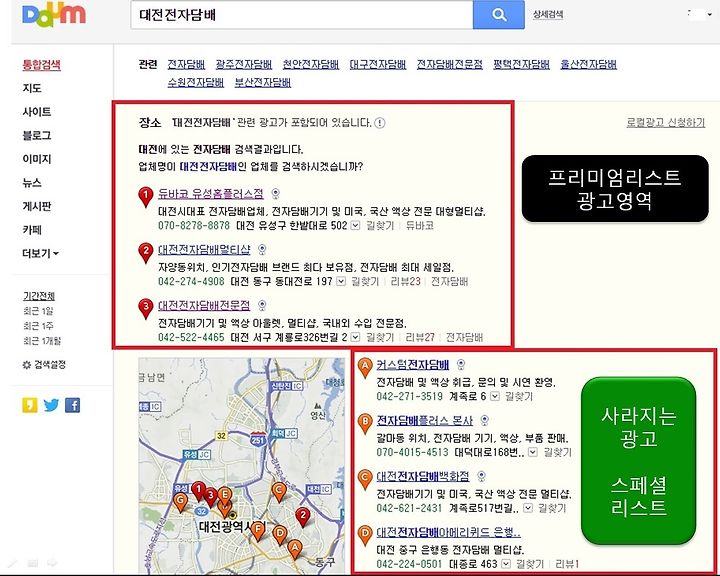Click orange marker B beside 전자담배플러스 본사
The height and width of the screenshot is (576, 720).
click(x=365, y=423)
